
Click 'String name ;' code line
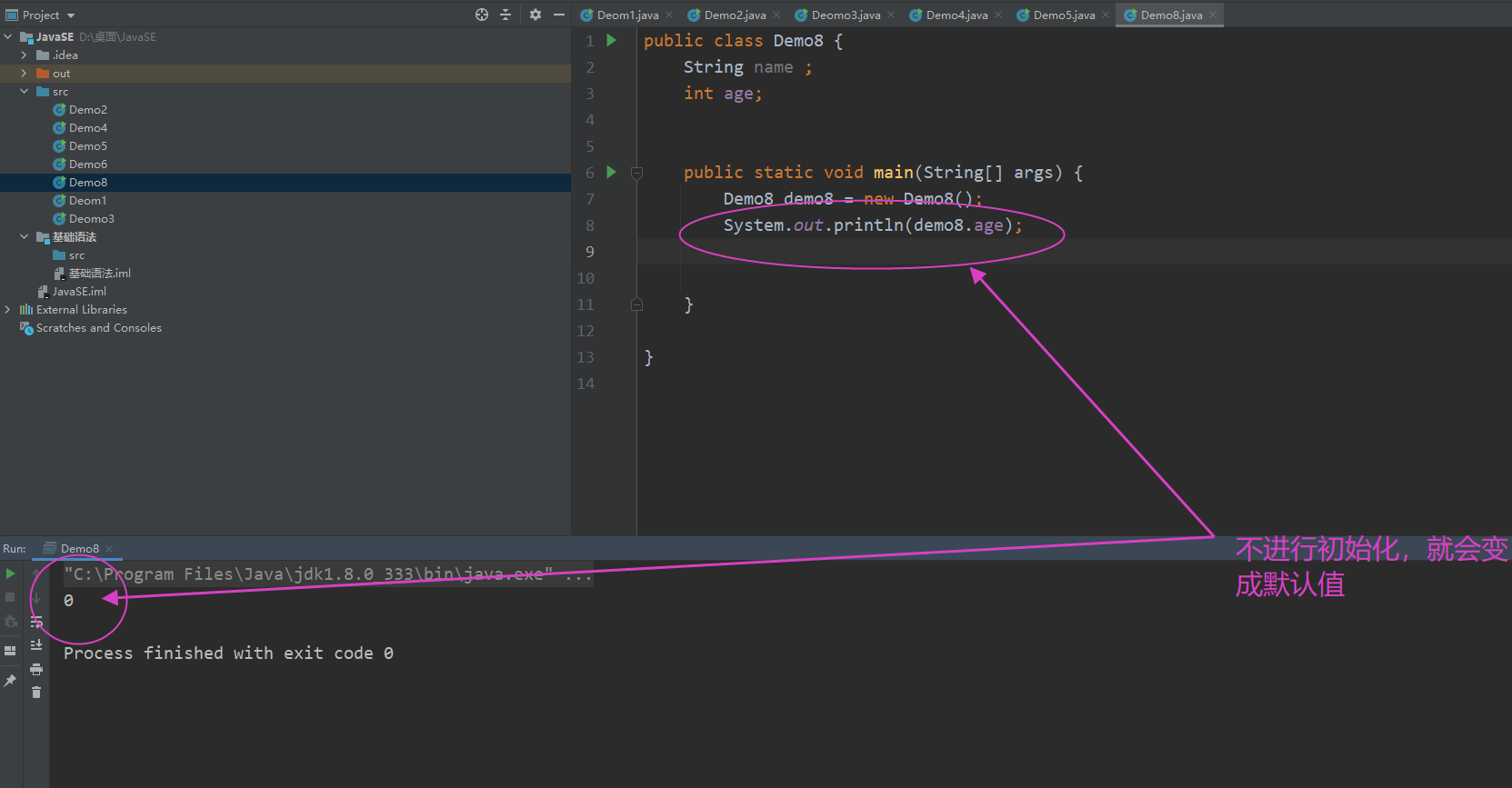coord(748,67)
